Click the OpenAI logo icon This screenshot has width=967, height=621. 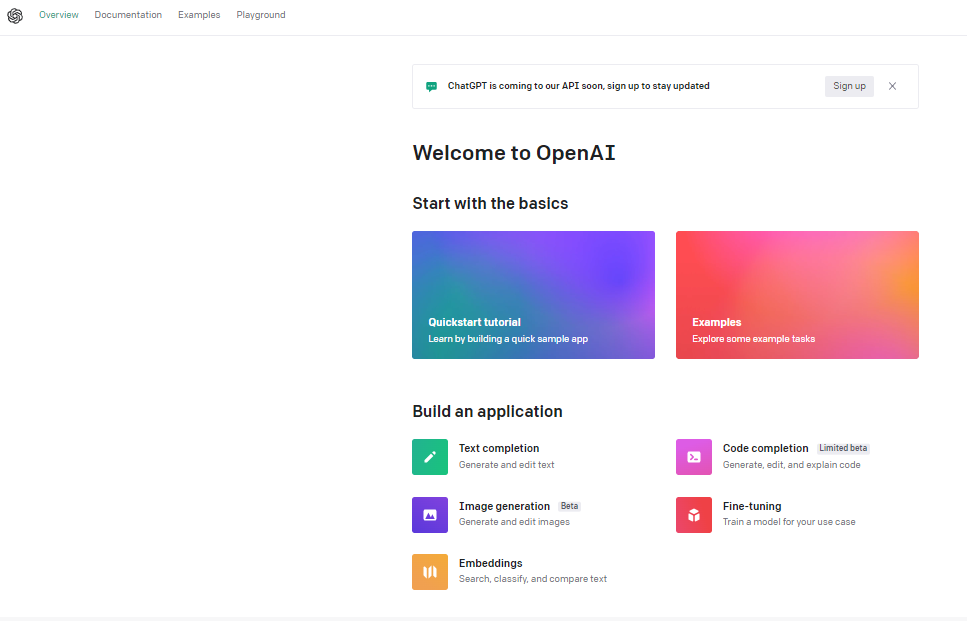tap(15, 15)
